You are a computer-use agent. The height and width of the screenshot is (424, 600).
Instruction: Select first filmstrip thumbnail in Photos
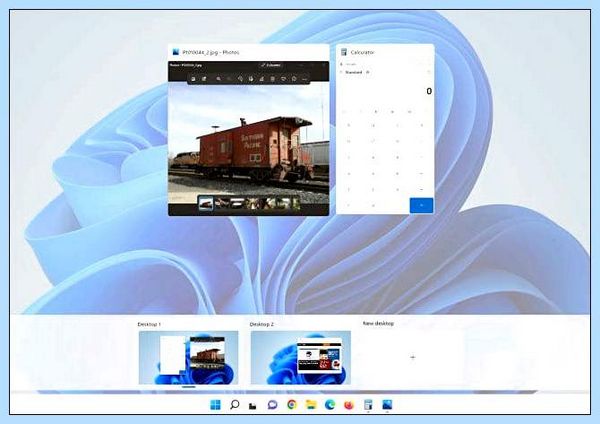(x=205, y=203)
